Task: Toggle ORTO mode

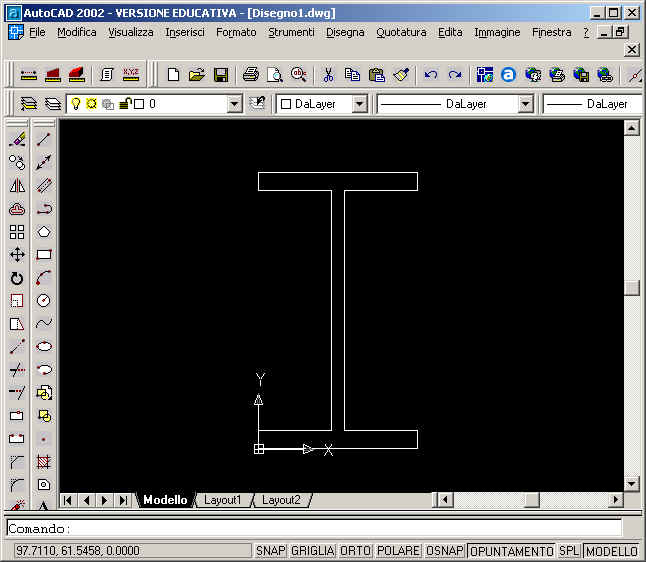Action: (355, 551)
